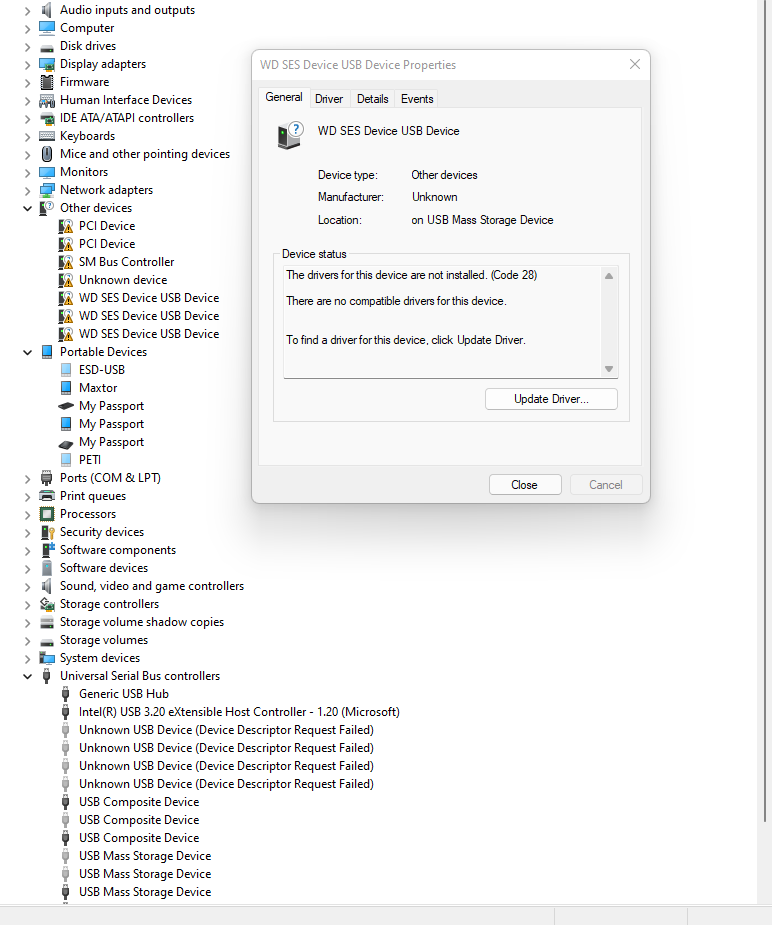The height and width of the screenshot is (925, 772).
Task: Click the Computer category monitor icon
Action: (x=47, y=28)
